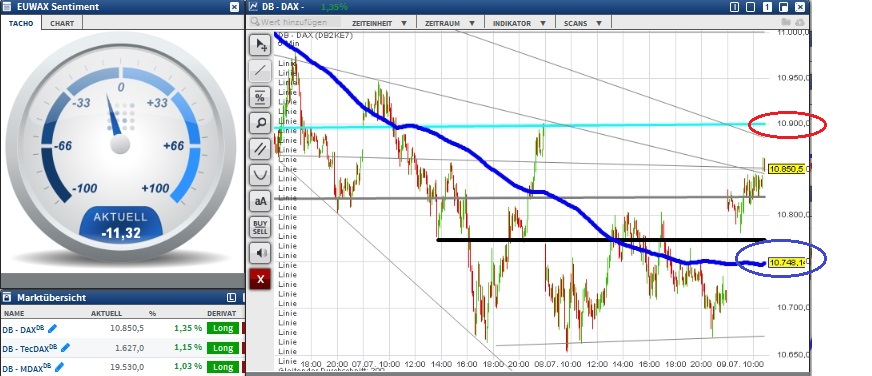Click the 11.000,0 price axis label
872x376 pixels.
(x=792, y=32)
